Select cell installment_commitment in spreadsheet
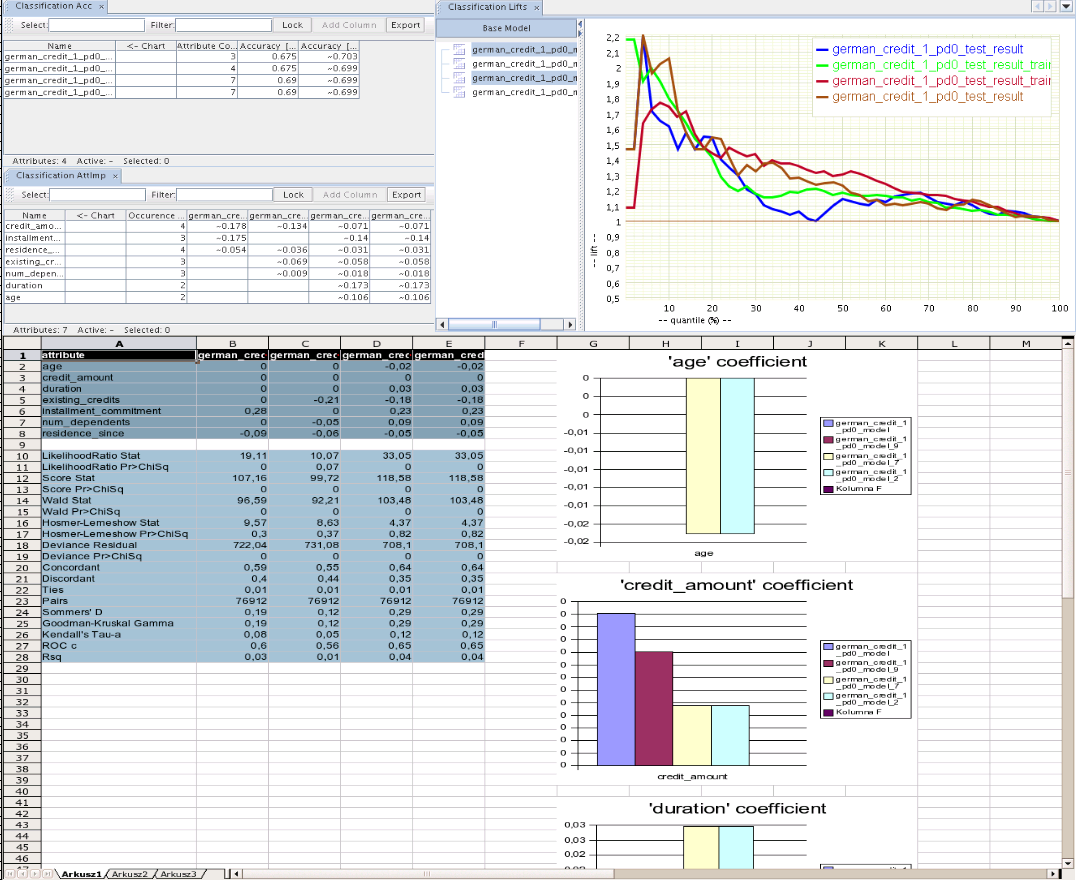The width and height of the screenshot is (1076, 880). tap(119, 411)
